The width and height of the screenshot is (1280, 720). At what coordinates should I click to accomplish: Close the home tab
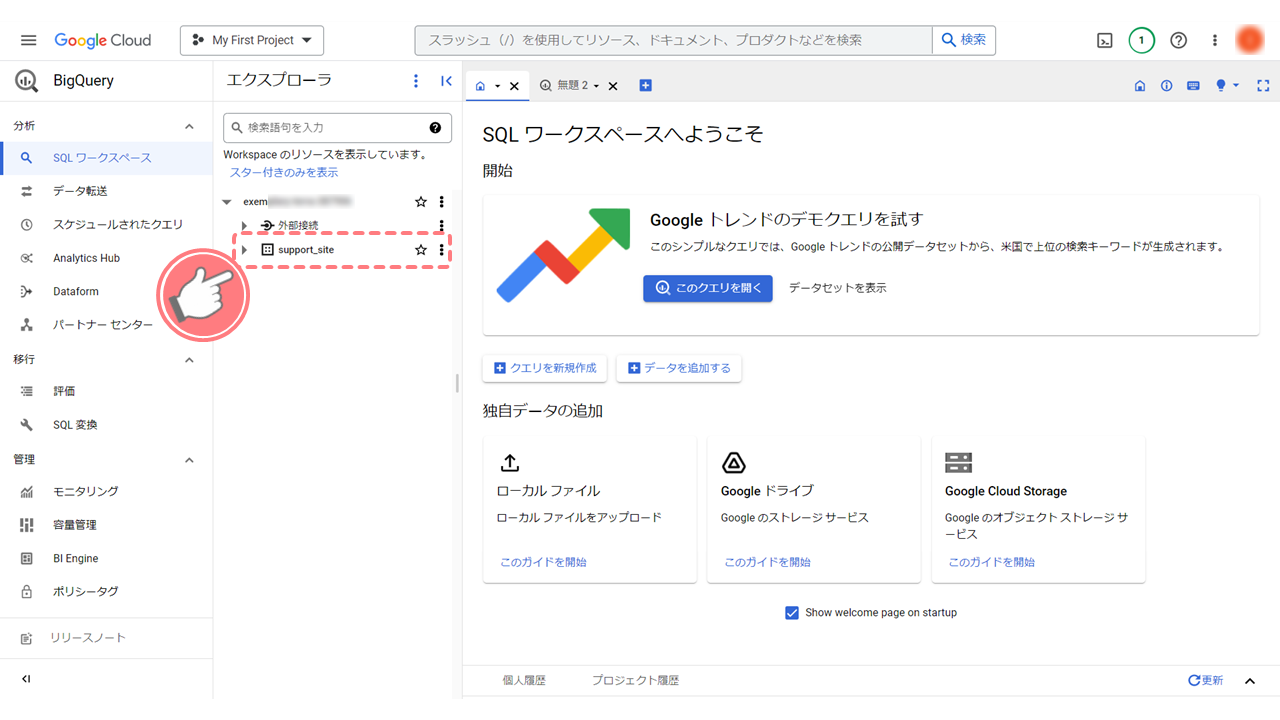point(514,86)
